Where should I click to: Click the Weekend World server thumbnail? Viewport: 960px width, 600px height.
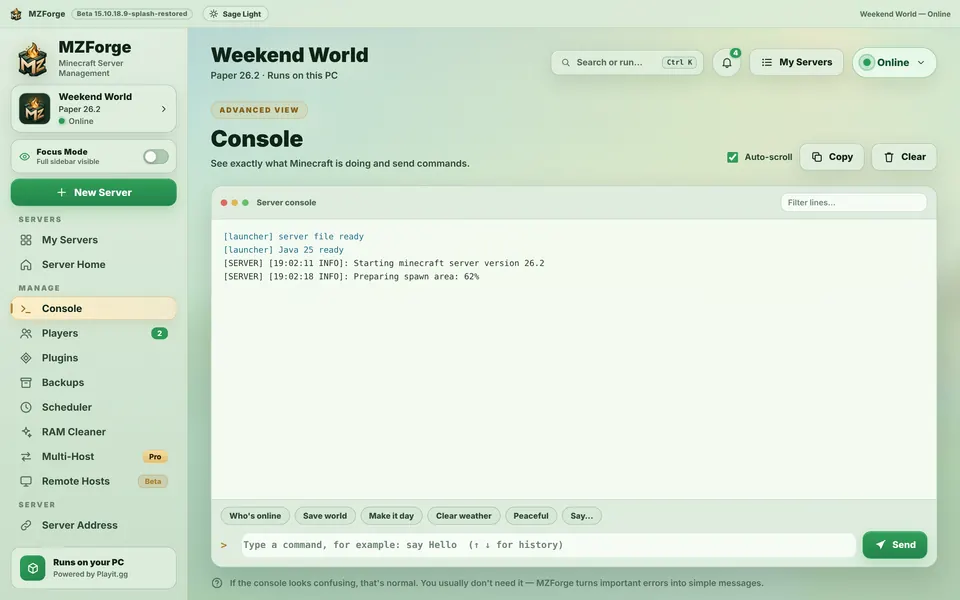[34, 108]
